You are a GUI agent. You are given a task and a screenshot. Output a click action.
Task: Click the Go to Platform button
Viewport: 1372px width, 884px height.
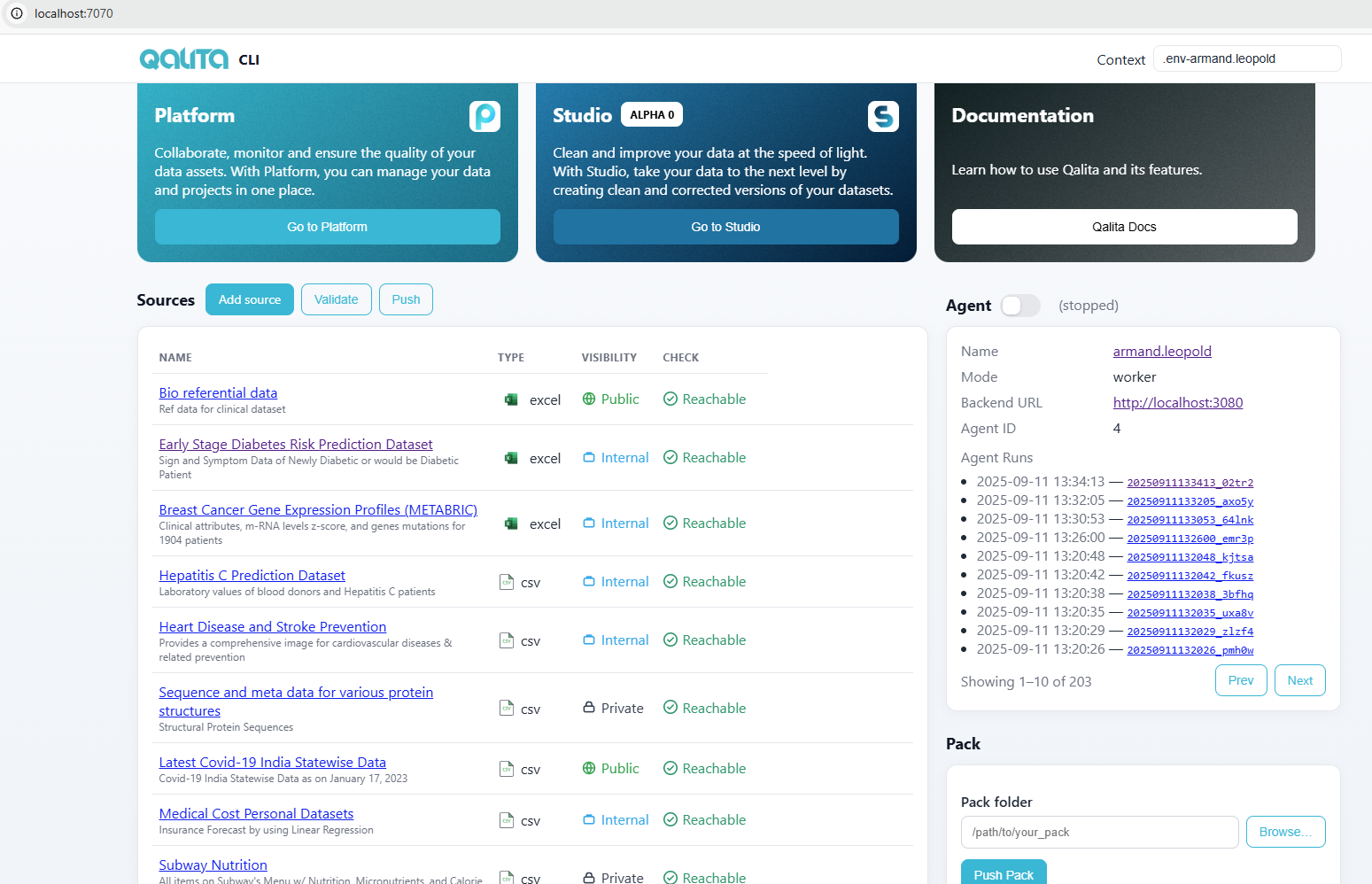[327, 227]
